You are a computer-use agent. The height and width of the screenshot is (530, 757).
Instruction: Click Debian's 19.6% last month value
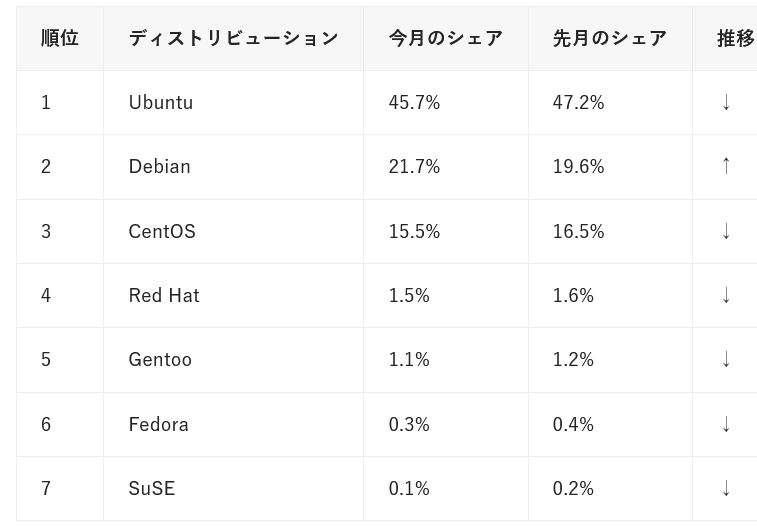click(578, 167)
